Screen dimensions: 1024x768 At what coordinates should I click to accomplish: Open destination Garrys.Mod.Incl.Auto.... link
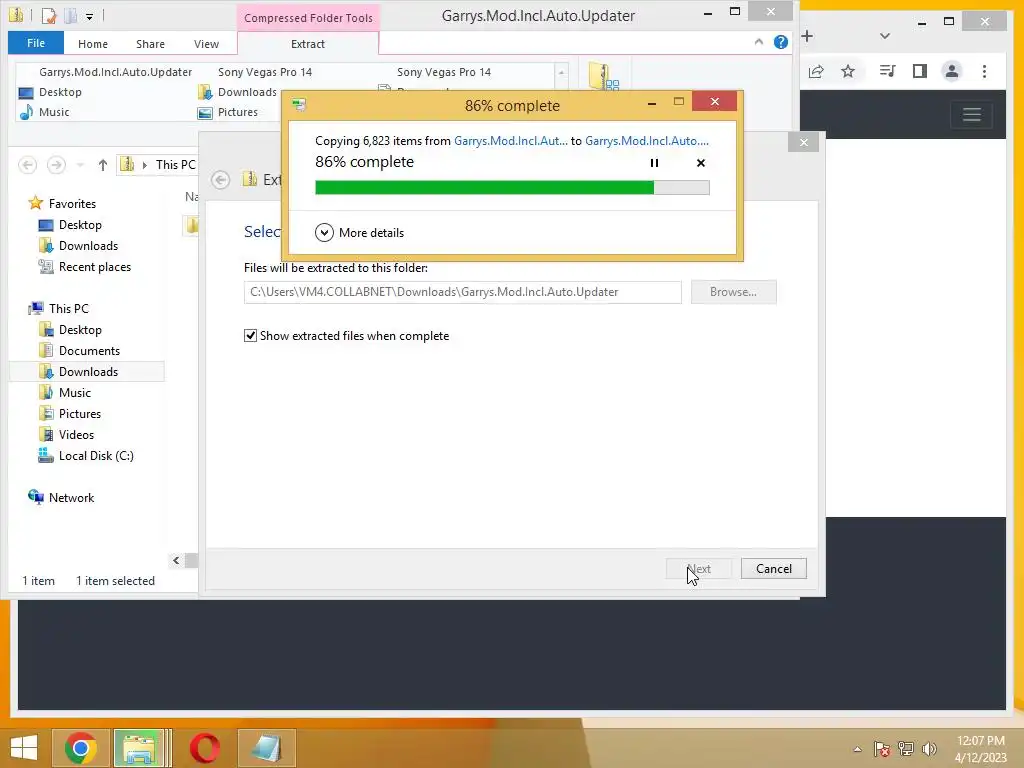pos(647,141)
